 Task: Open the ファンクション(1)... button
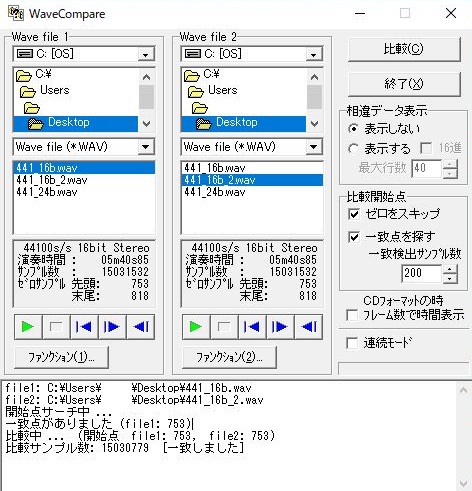pos(62,357)
